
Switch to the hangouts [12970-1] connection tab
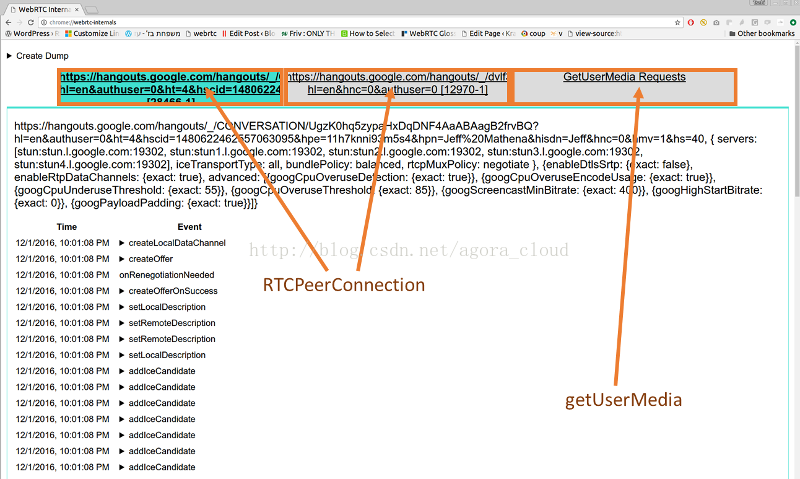(x=397, y=87)
